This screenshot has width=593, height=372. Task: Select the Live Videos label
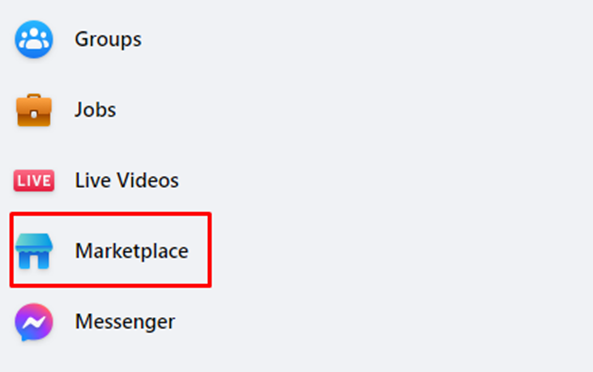point(127,180)
